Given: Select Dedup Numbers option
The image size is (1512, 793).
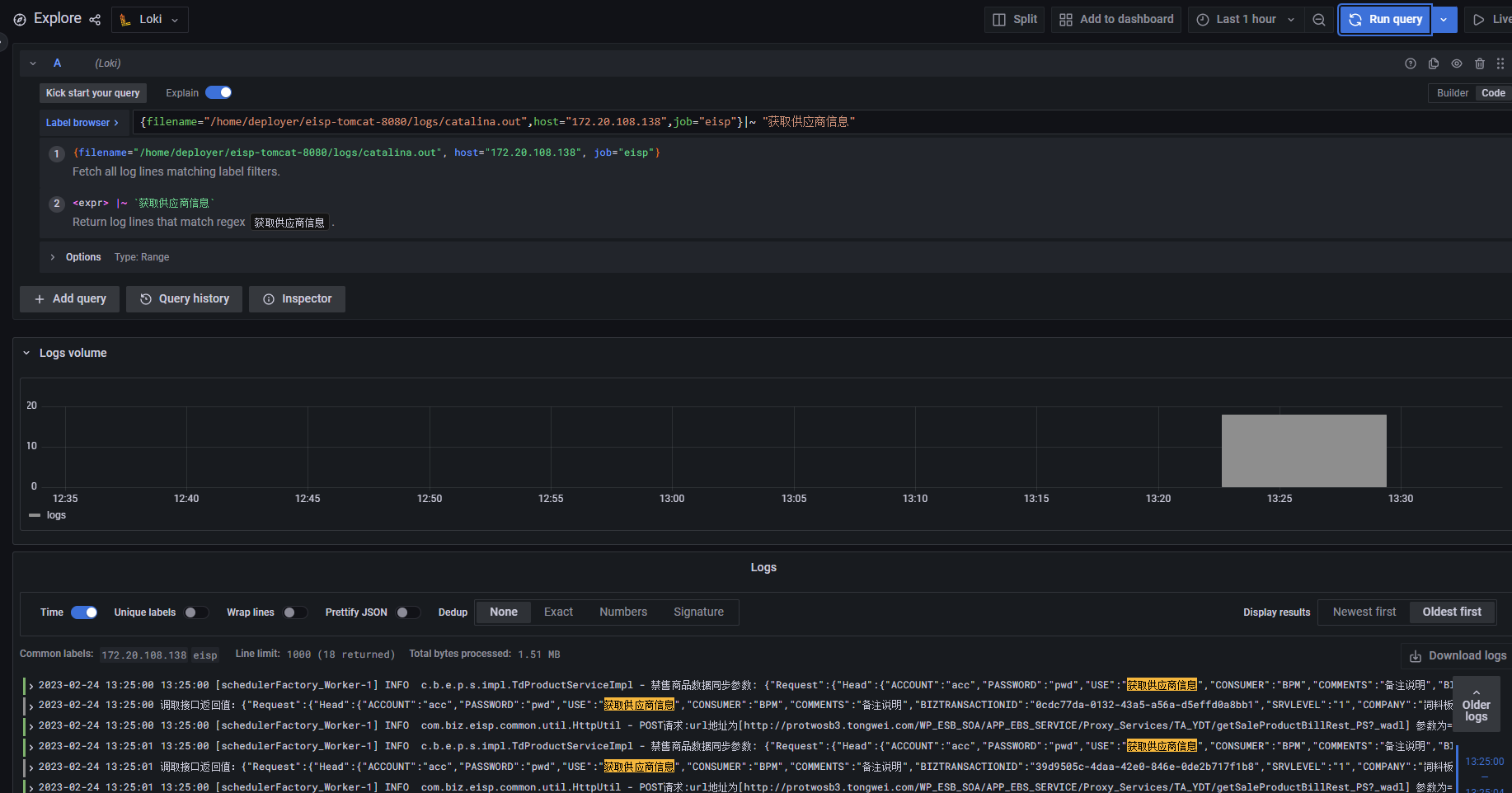Looking at the screenshot, I should [623, 612].
